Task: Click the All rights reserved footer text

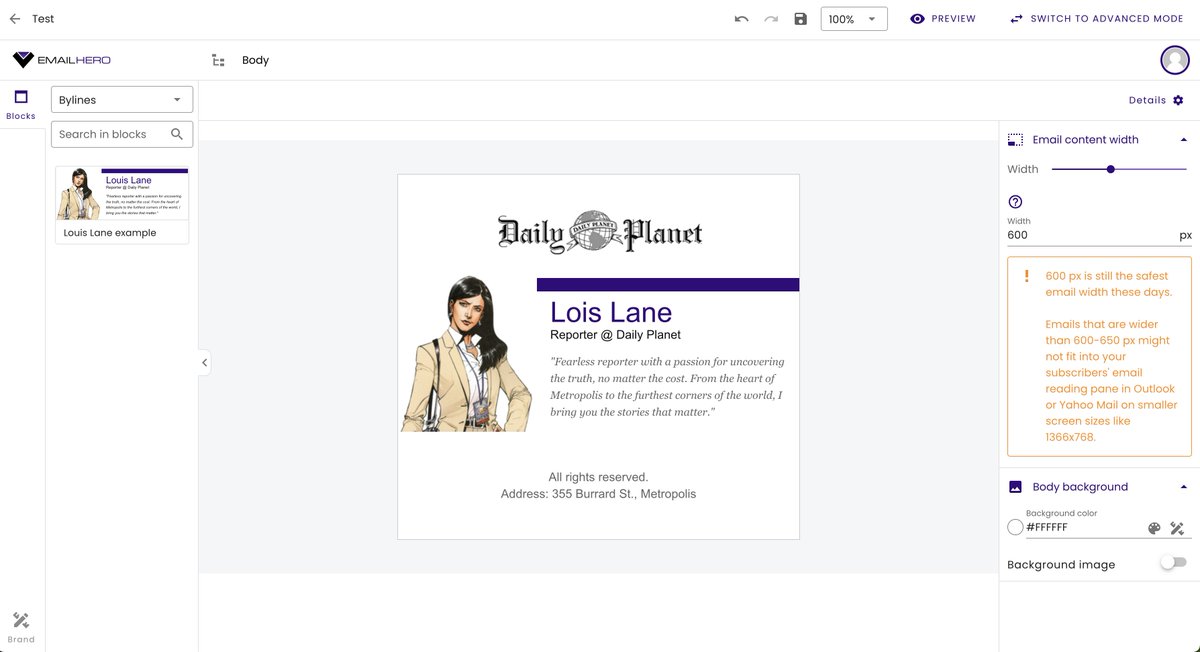Action: (598, 477)
